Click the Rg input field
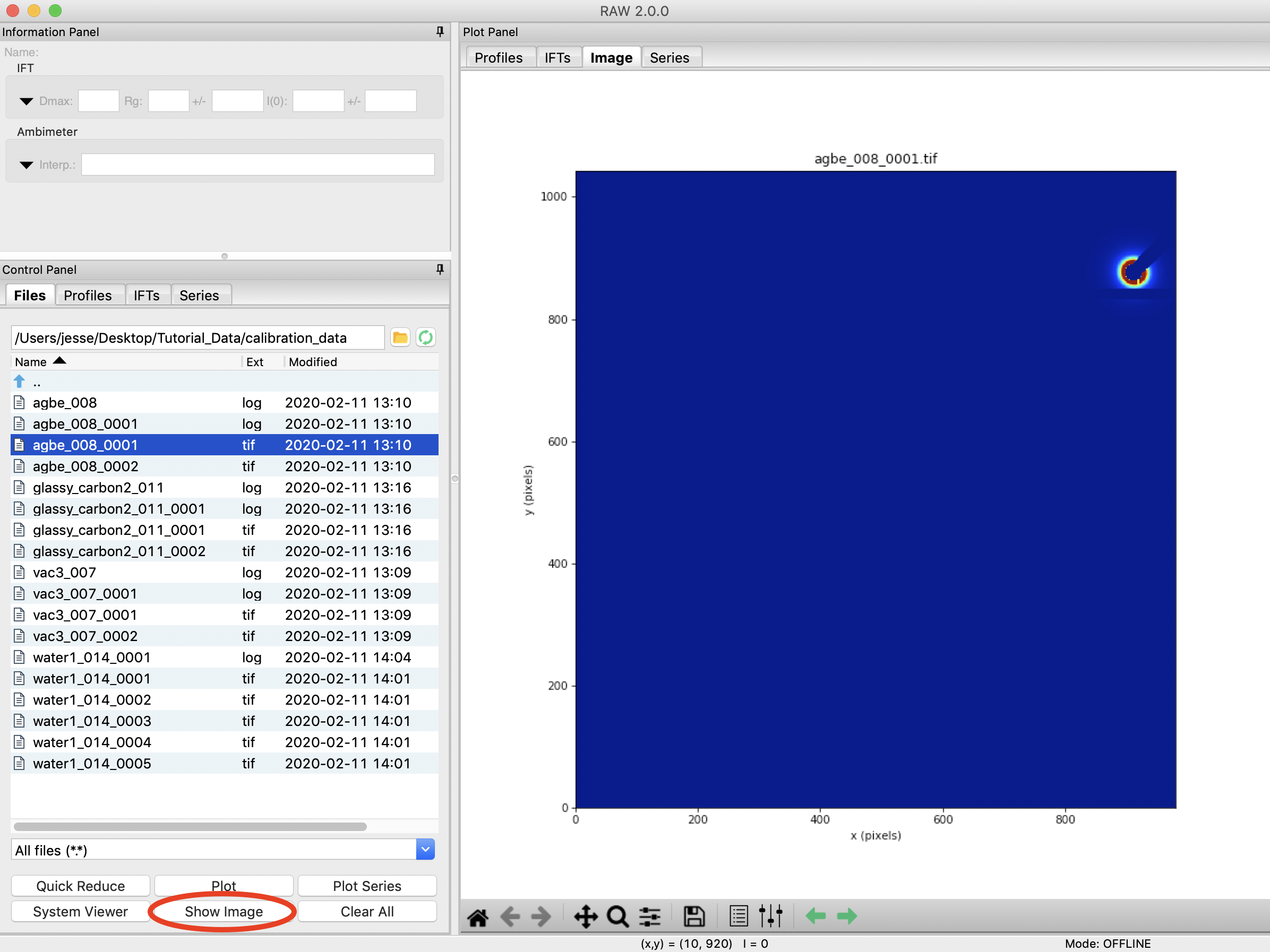The height and width of the screenshot is (952, 1270). 168,101
